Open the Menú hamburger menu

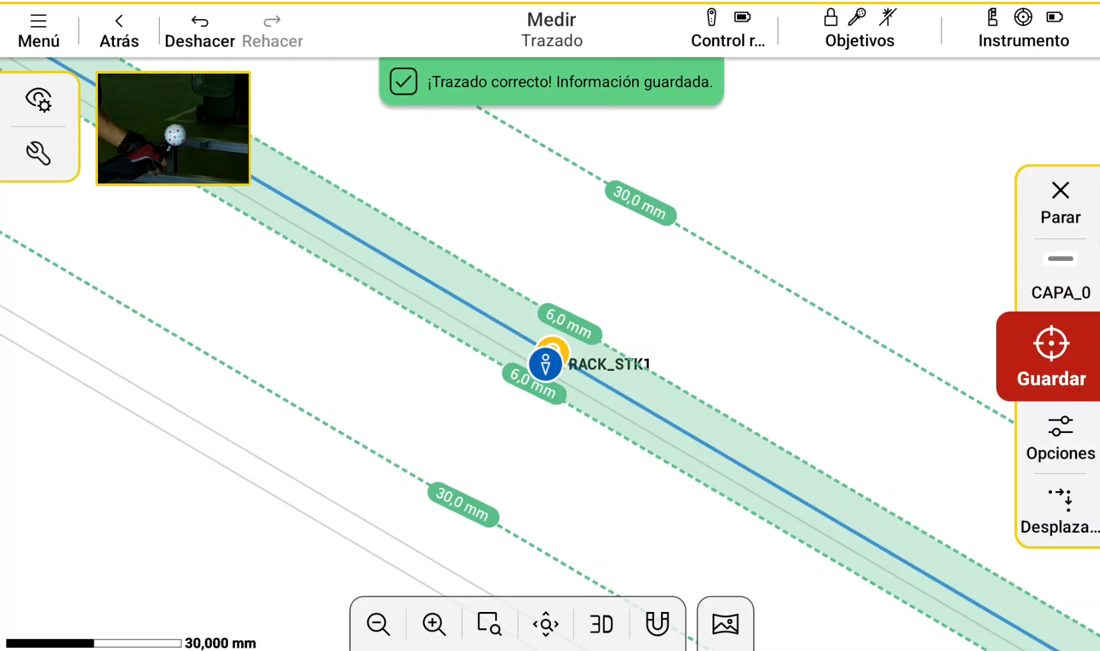point(39,31)
